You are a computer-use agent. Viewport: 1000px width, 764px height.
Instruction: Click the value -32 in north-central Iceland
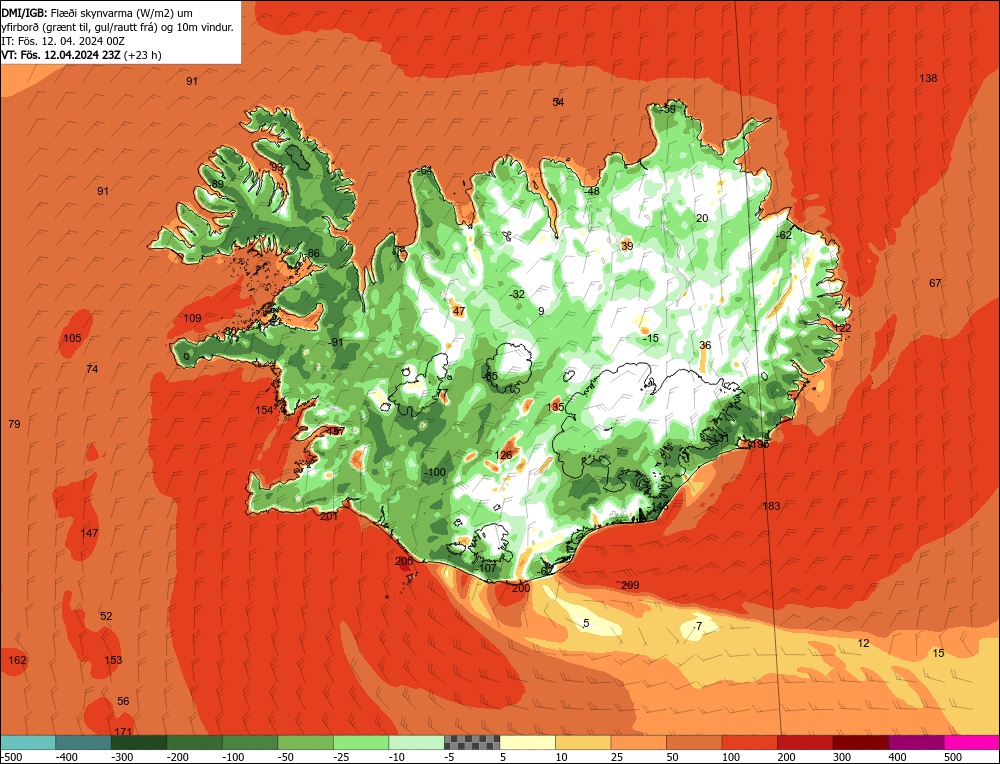click(x=517, y=294)
